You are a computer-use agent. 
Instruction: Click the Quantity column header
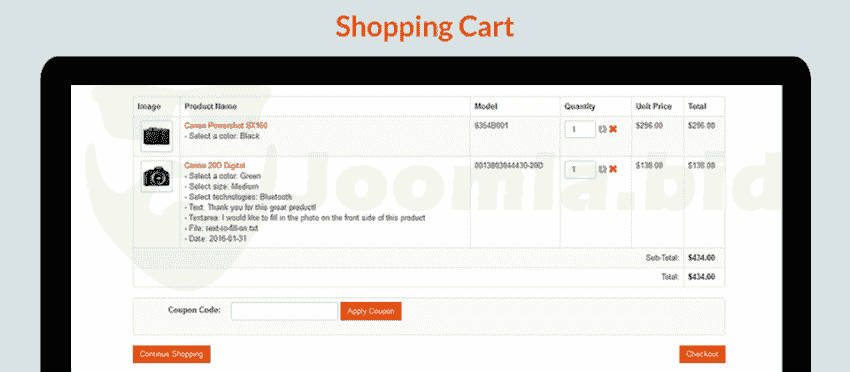[x=579, y=107]
